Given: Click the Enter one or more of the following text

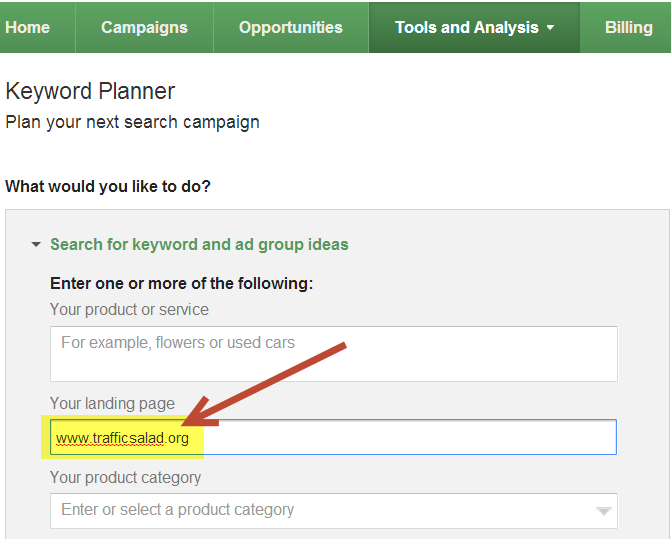Looking at the screenshot, I should [x=181, y=283].
